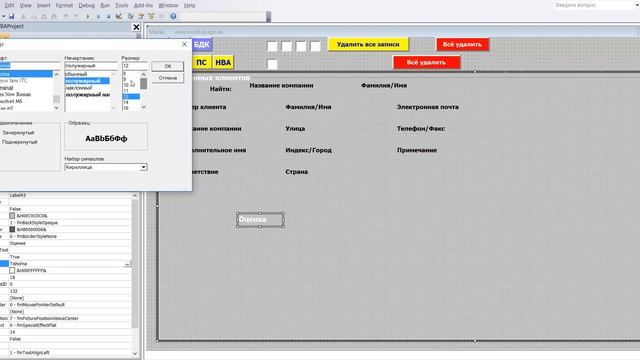Select the Электронная почта label on form
The width and height of the screenshot is (640, 360).
(x=427, y=107)
